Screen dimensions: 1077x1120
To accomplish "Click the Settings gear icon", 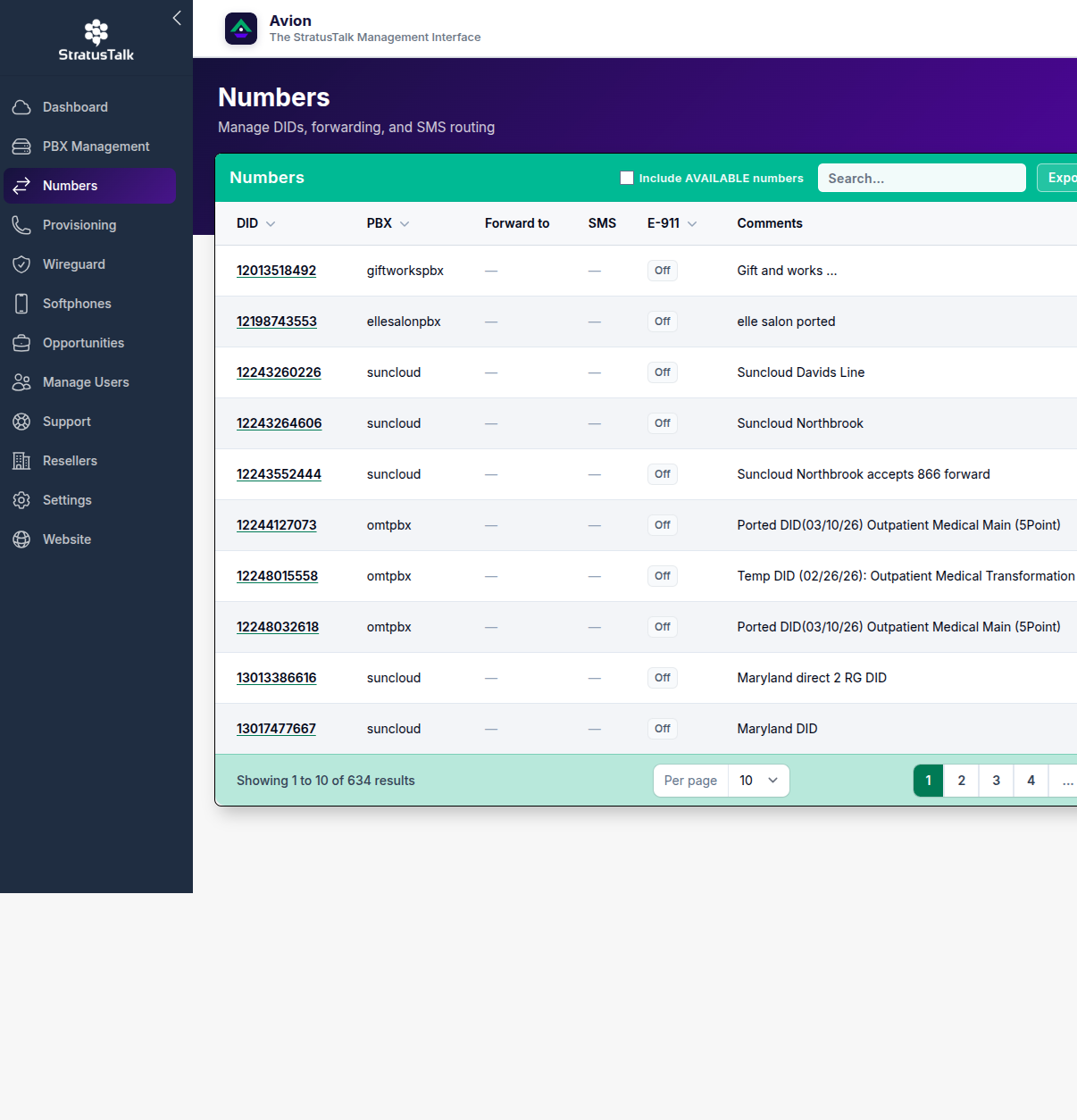I will tap(21, 500).
